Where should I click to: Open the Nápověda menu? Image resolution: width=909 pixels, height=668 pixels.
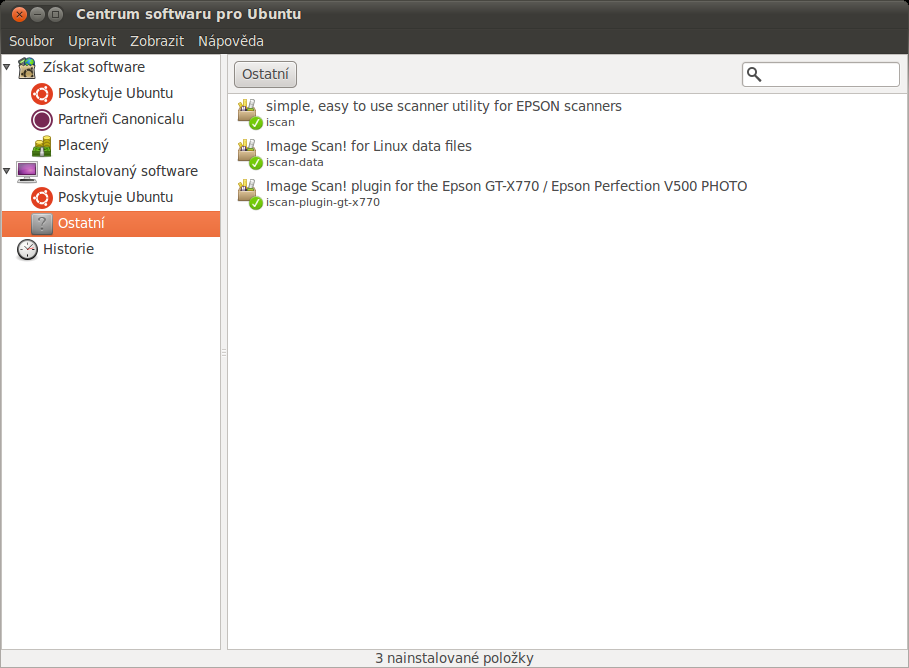[x=231, y=41]
